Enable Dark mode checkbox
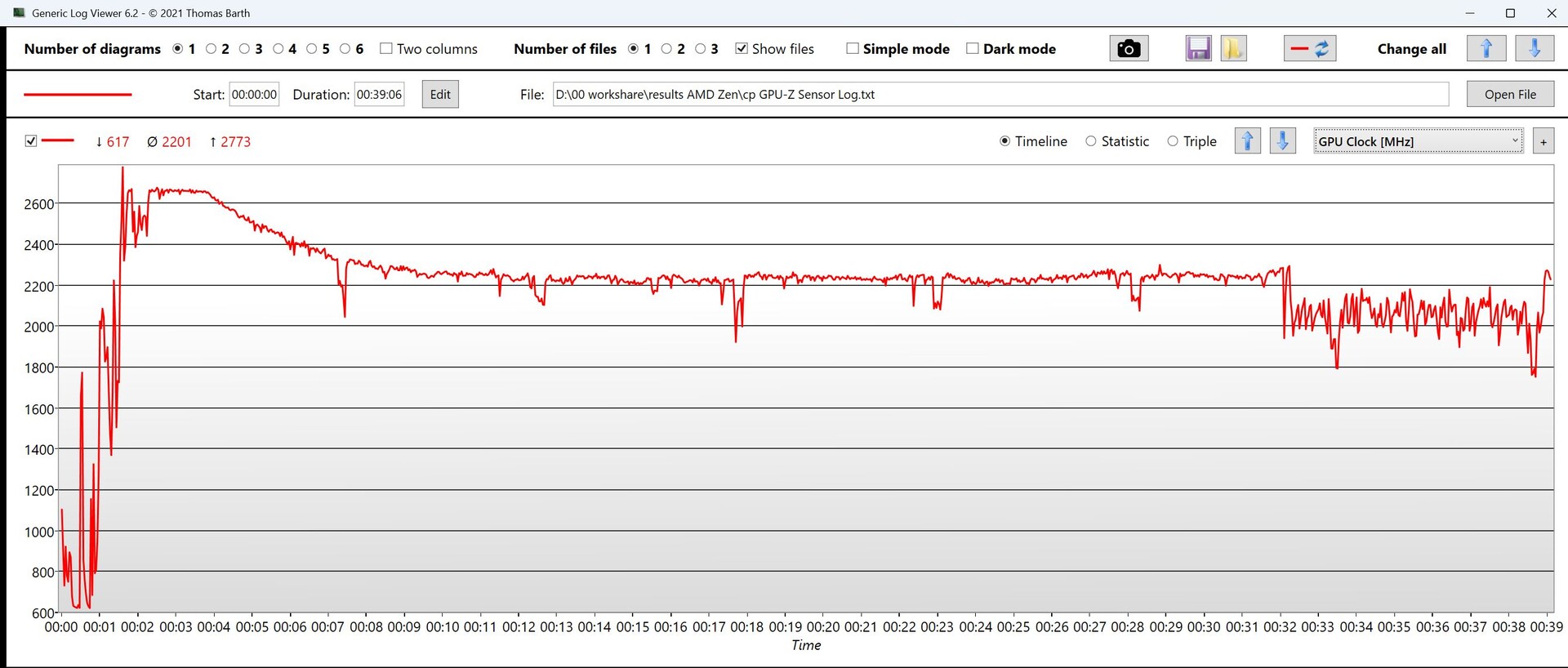 point(973,49)
